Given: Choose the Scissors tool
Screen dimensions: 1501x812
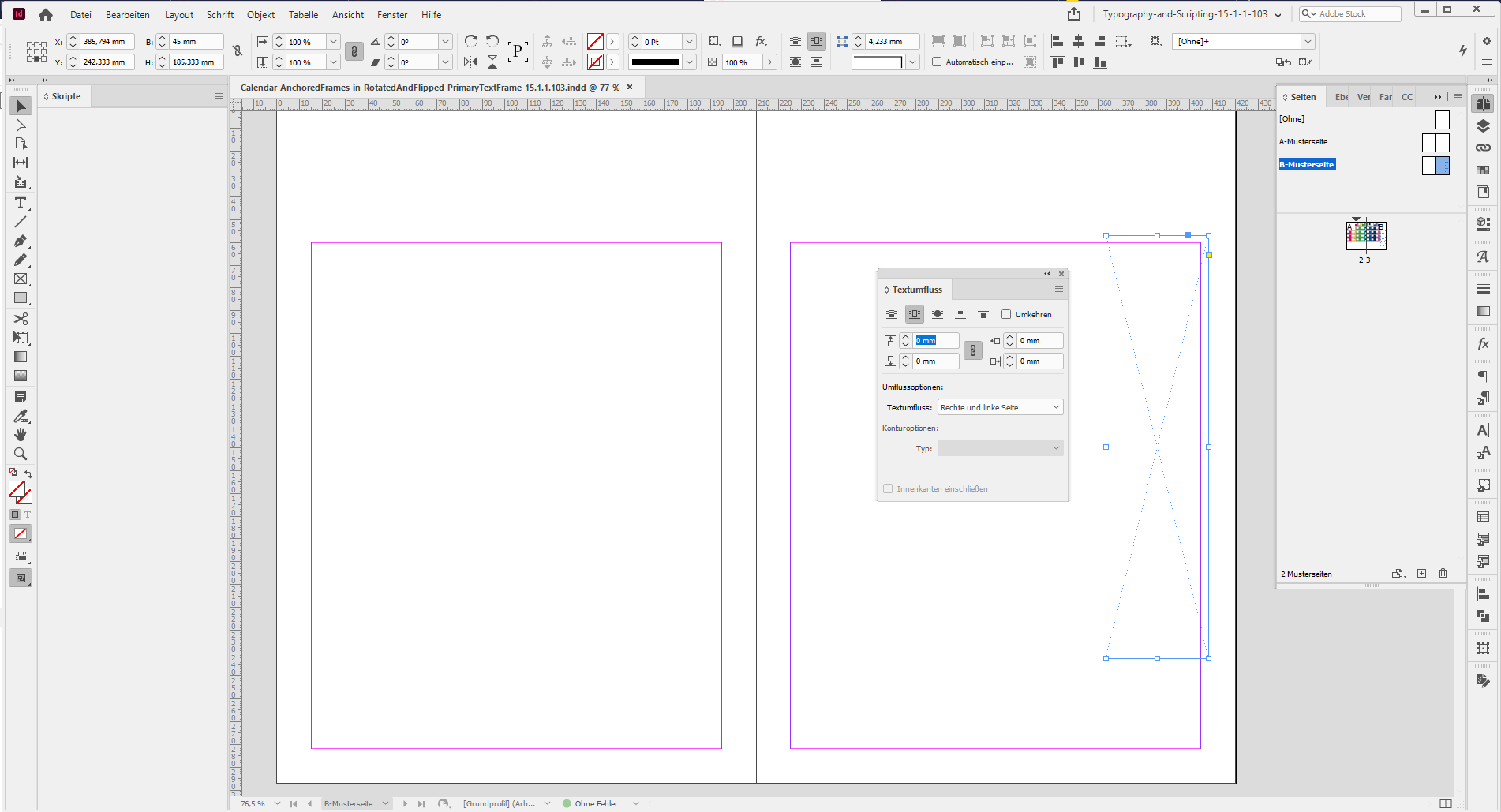Looking at the screenshot, I should (x=21, y=319).
